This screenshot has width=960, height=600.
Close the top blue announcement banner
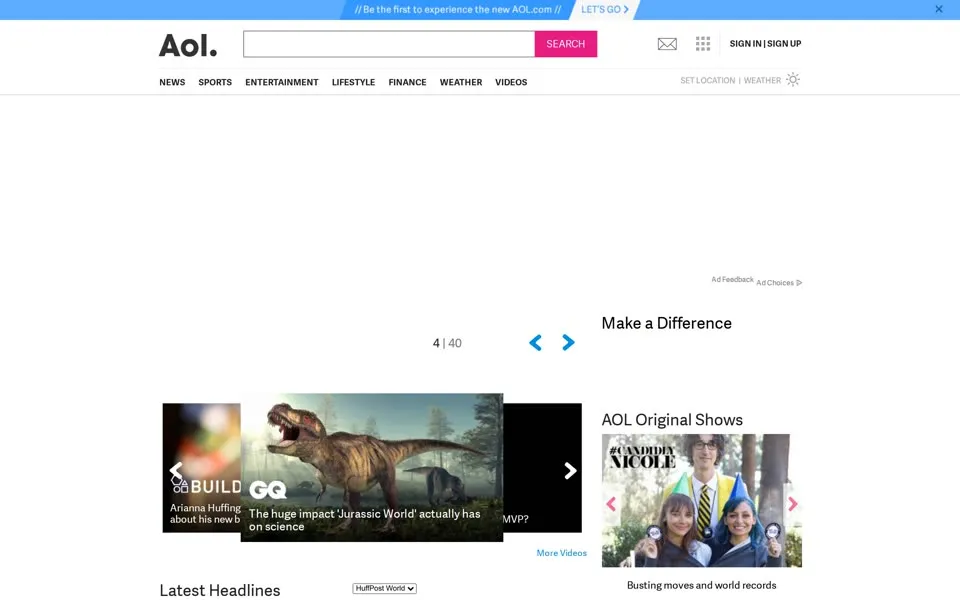(x=939, y=9)
